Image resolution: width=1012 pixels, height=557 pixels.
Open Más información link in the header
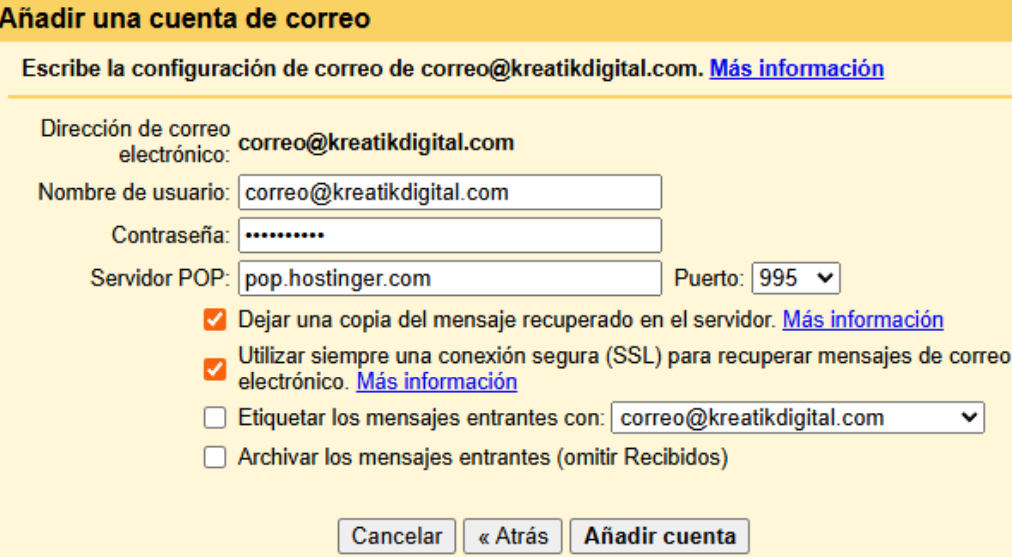click(796, 68)
